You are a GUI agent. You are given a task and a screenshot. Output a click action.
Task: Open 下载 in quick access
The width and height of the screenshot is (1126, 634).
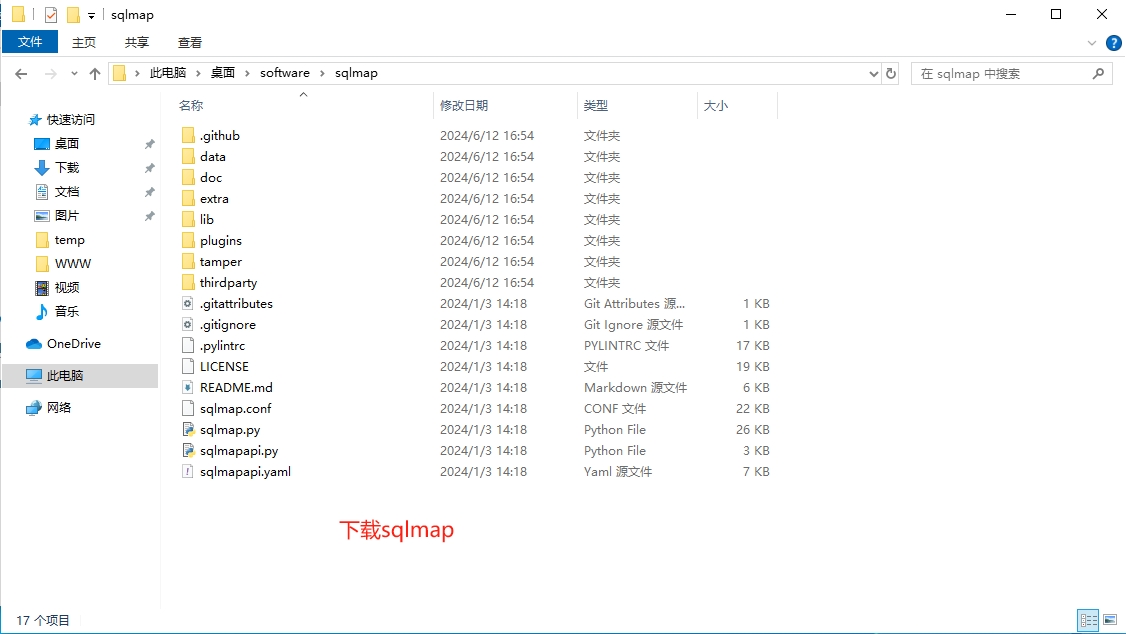[x=67, y=167]
